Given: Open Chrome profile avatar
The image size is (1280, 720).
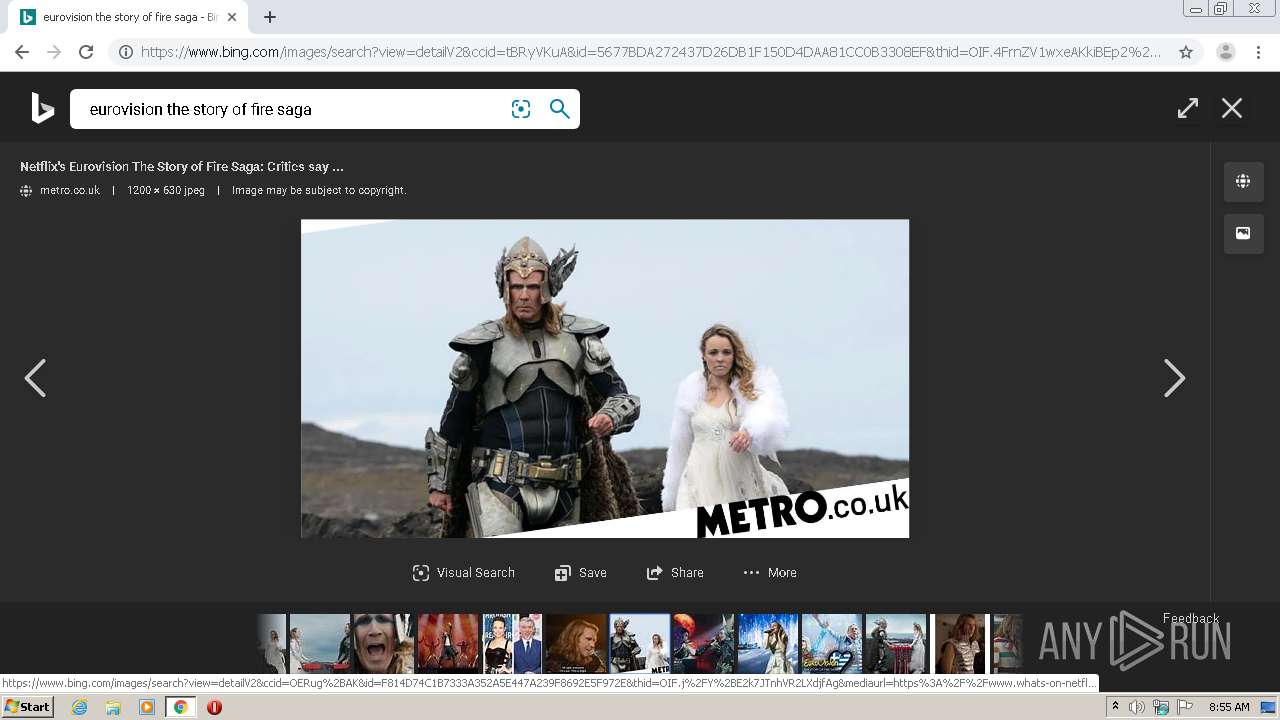Looking at the screenshot, I should tap(1226, 52).
